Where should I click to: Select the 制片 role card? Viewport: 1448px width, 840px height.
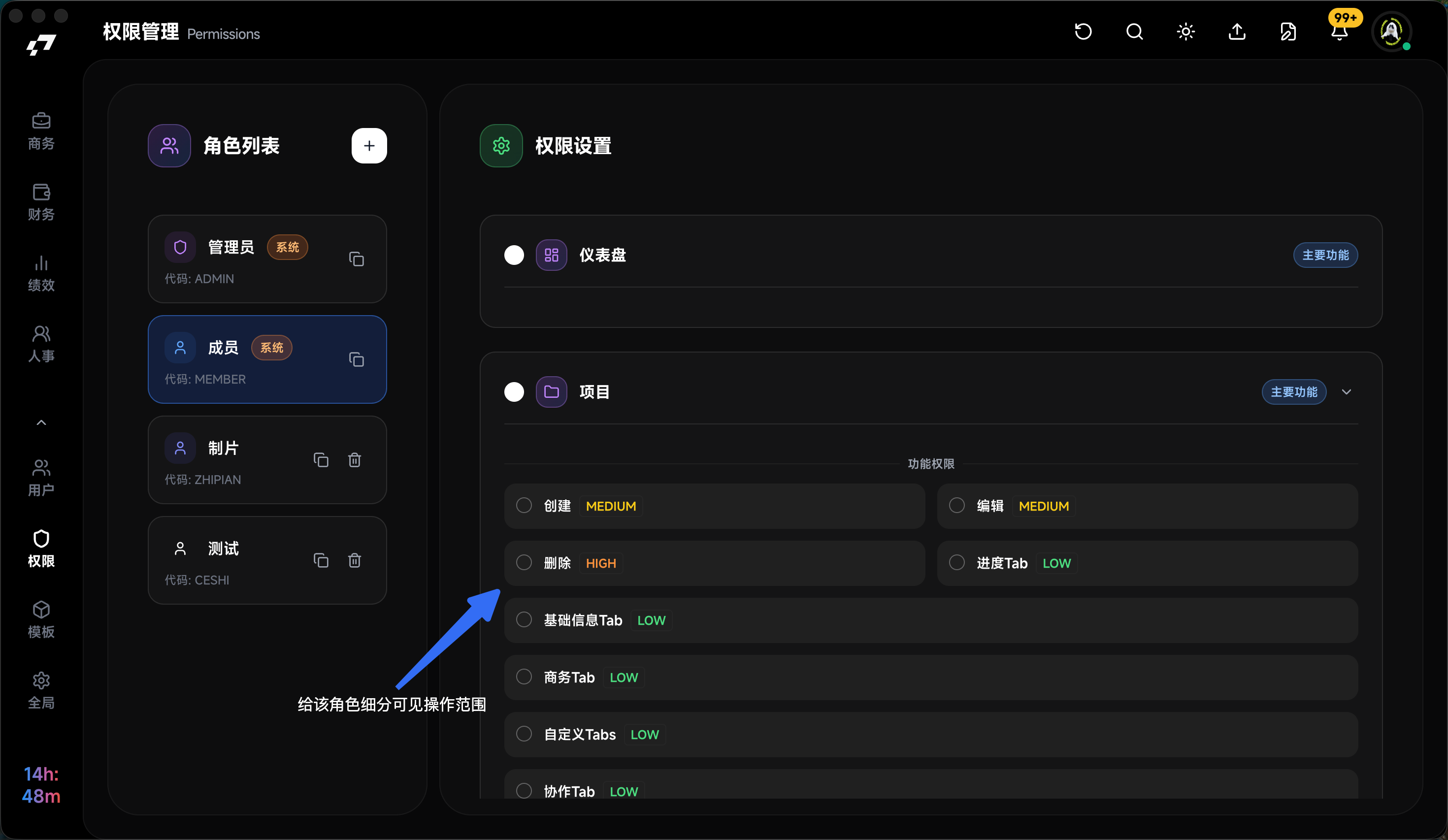267,460
